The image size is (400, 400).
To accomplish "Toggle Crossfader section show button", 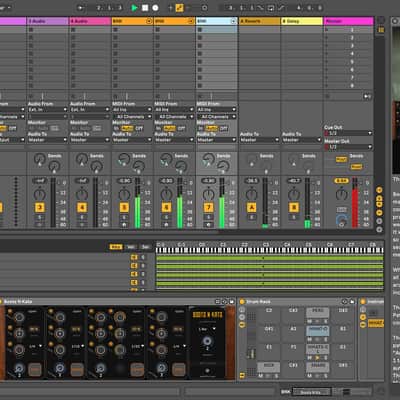I will tap(379, 229).
